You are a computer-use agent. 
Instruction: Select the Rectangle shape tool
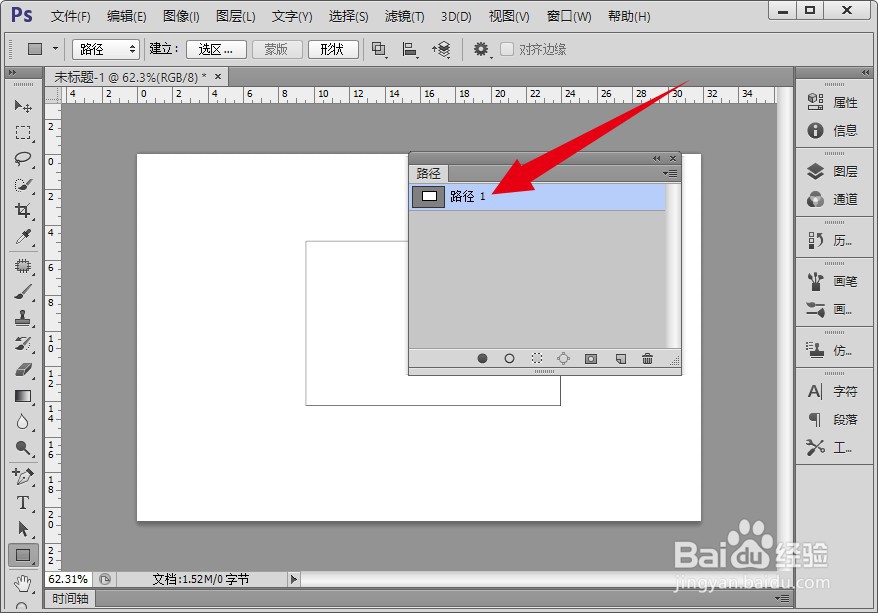pyautogui.click(x=23, y=555)
